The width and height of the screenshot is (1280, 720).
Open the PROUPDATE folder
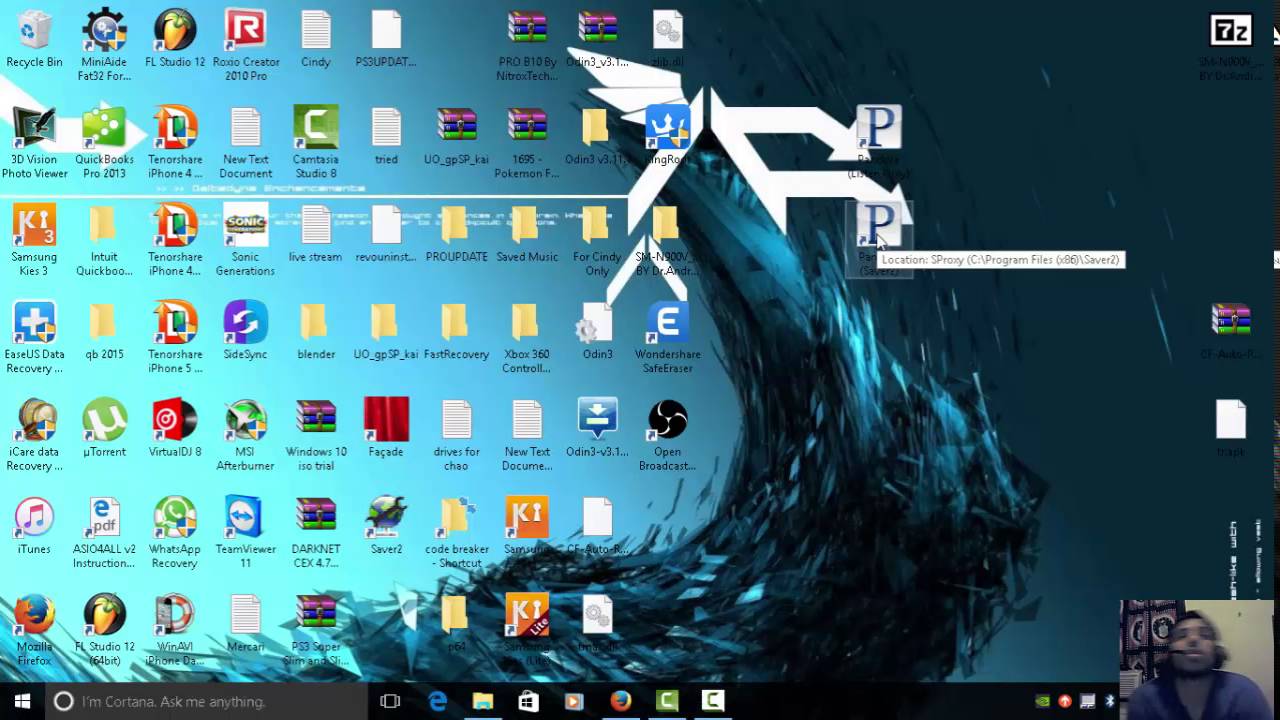point(456,235)
